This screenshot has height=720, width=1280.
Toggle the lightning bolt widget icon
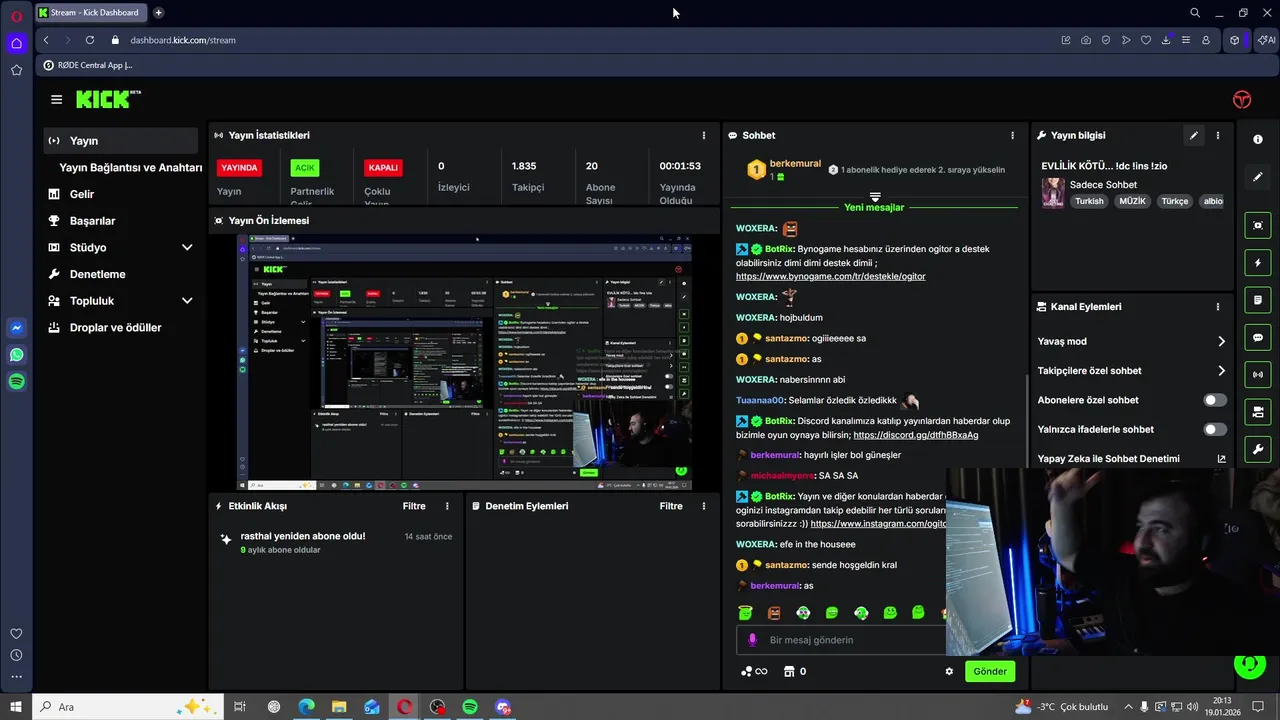(1258, 263)
